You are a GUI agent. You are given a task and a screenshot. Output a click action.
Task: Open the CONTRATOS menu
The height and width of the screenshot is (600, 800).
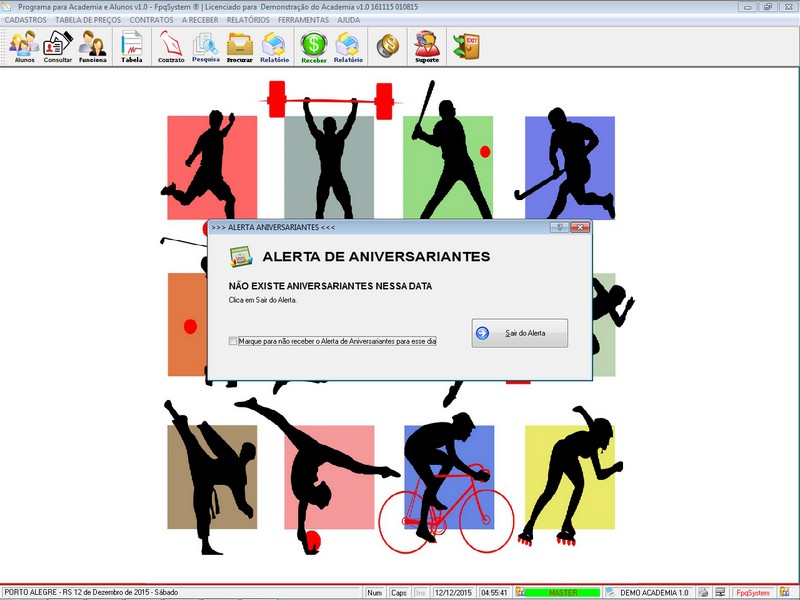coord(152,20)
